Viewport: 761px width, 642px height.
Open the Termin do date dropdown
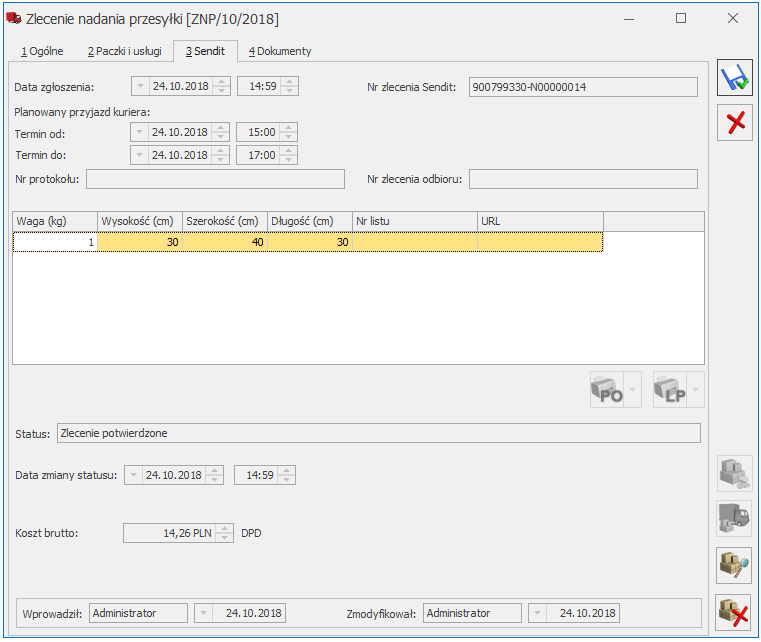[x=139, y=155]
